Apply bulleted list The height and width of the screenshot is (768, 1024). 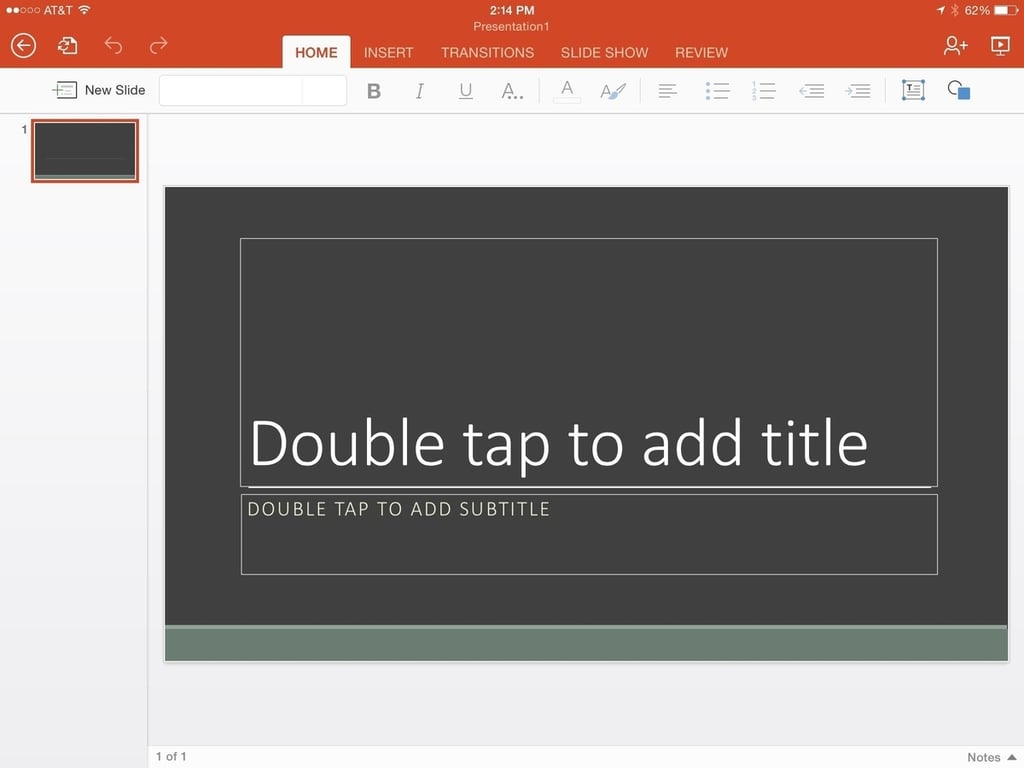click(x=717, y=91)
